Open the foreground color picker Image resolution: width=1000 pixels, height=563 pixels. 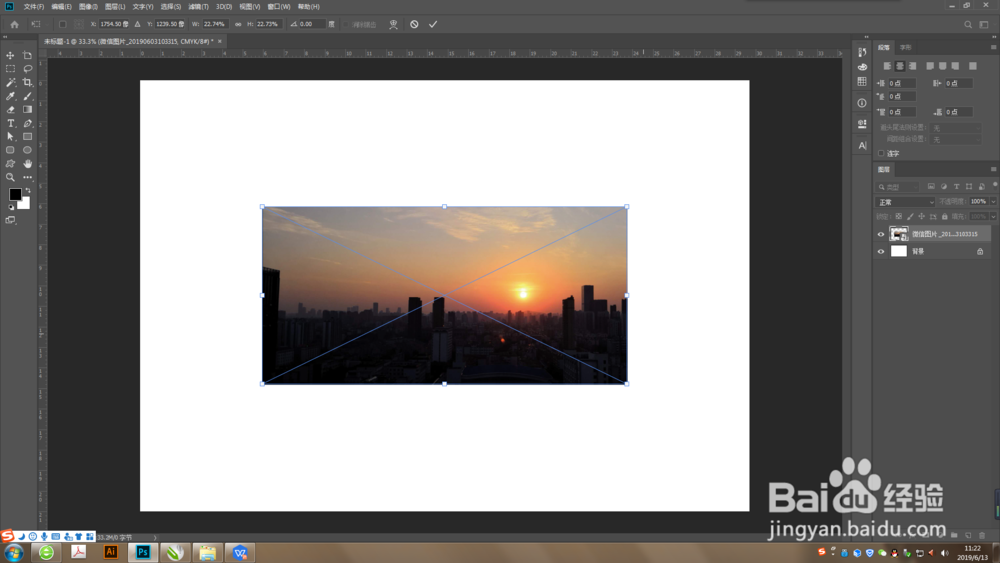pos(15,194)
